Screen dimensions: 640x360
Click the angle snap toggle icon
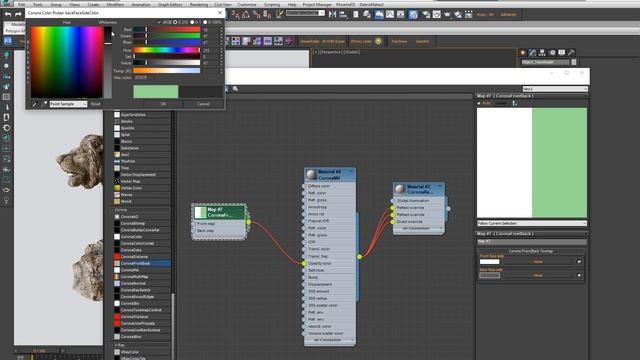tap(246, 14)
